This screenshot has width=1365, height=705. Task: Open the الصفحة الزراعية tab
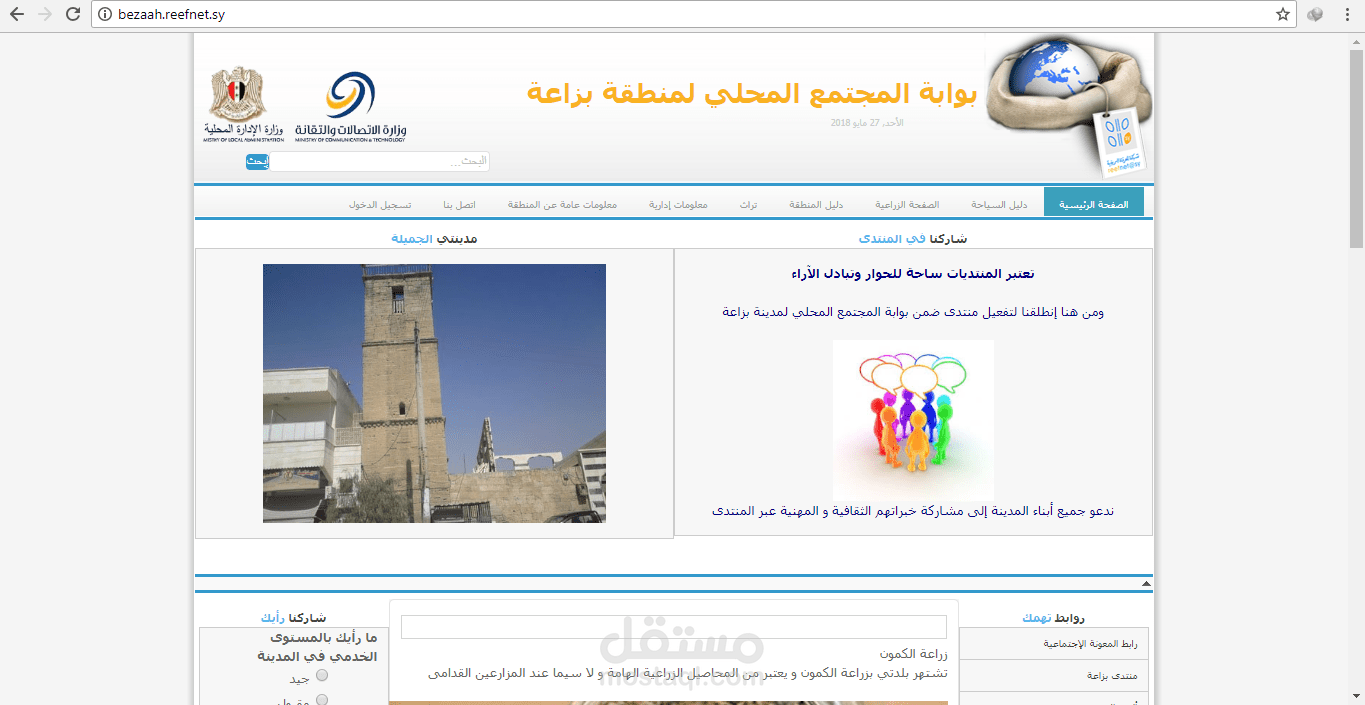(x=907, y=204)
